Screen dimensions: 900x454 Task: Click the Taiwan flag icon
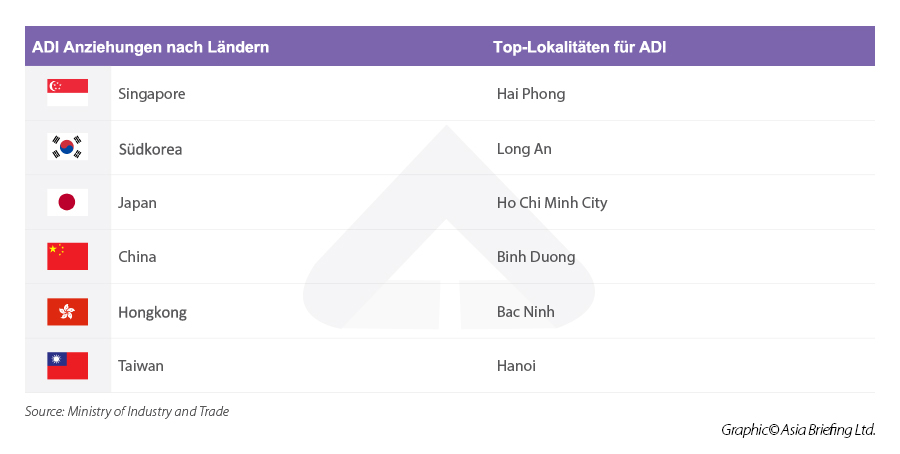tap(67, 365)
